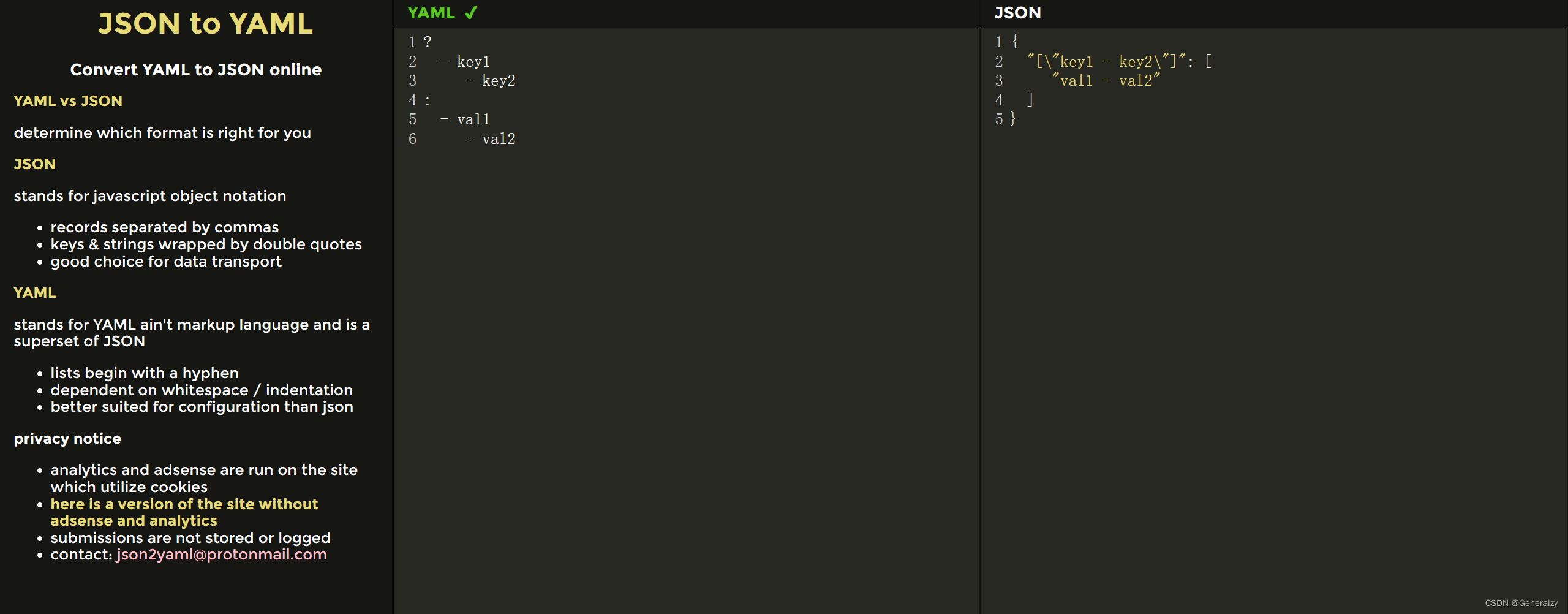Place cursor on YAML line with key1
The image size is (1568, 614).
click(473, 62)
